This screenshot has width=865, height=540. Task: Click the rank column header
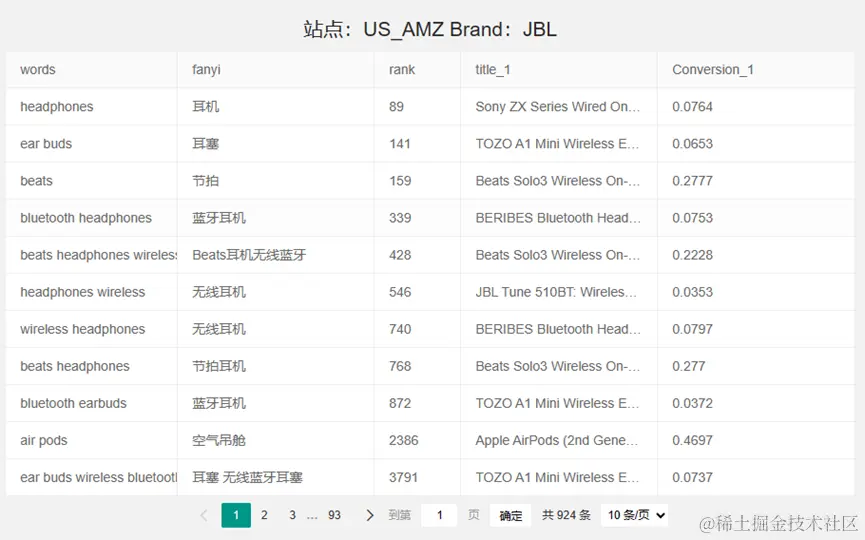point(402,70)
